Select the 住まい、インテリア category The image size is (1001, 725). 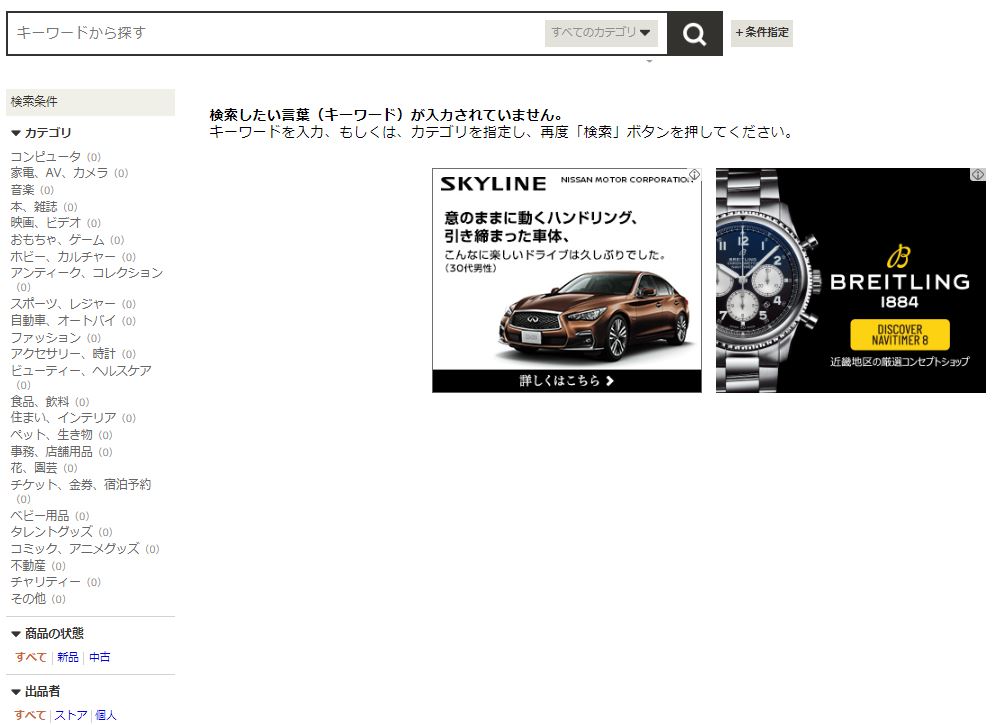pos(63,418)
